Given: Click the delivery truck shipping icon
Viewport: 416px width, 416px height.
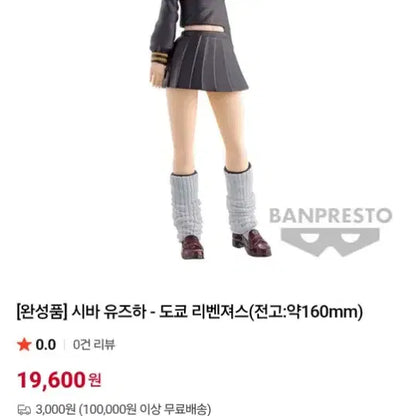Looking at the screenshot, I should 24,409.
